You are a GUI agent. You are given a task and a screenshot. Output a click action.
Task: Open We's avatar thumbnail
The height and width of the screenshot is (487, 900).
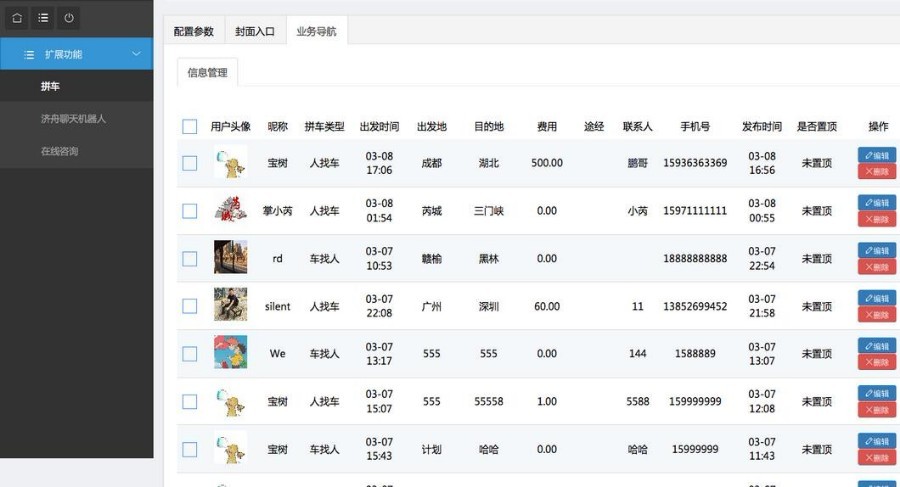point(231,352)
